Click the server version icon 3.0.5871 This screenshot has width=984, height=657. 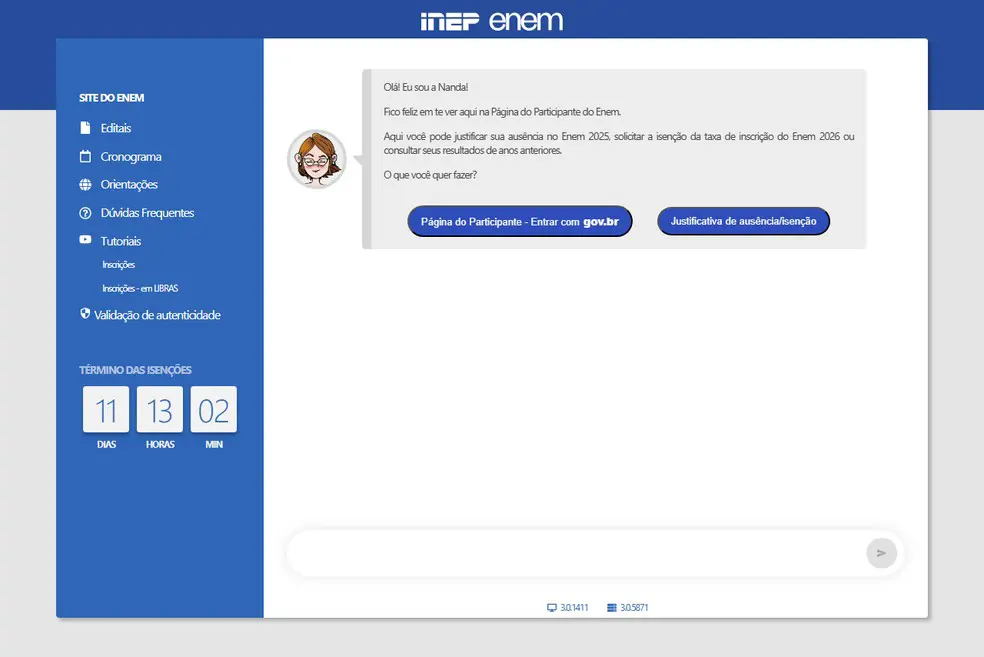click(x=612, y=607)
